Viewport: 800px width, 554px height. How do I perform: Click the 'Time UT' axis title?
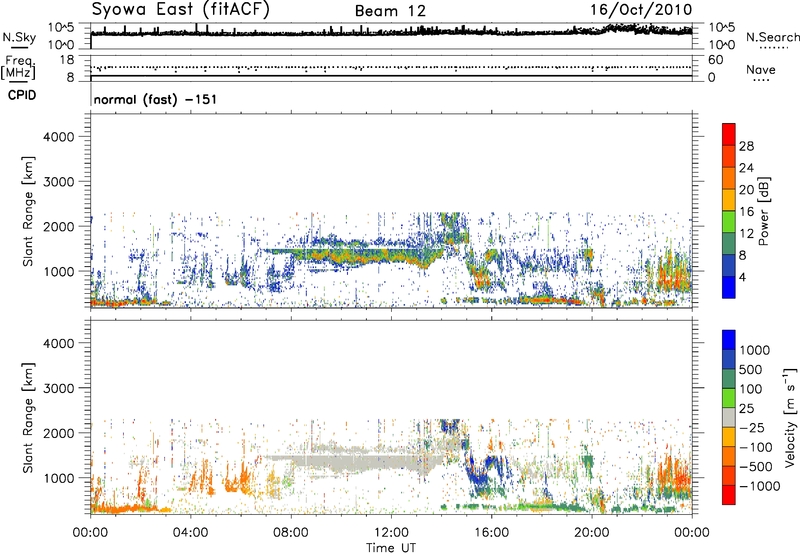[391, 548]
